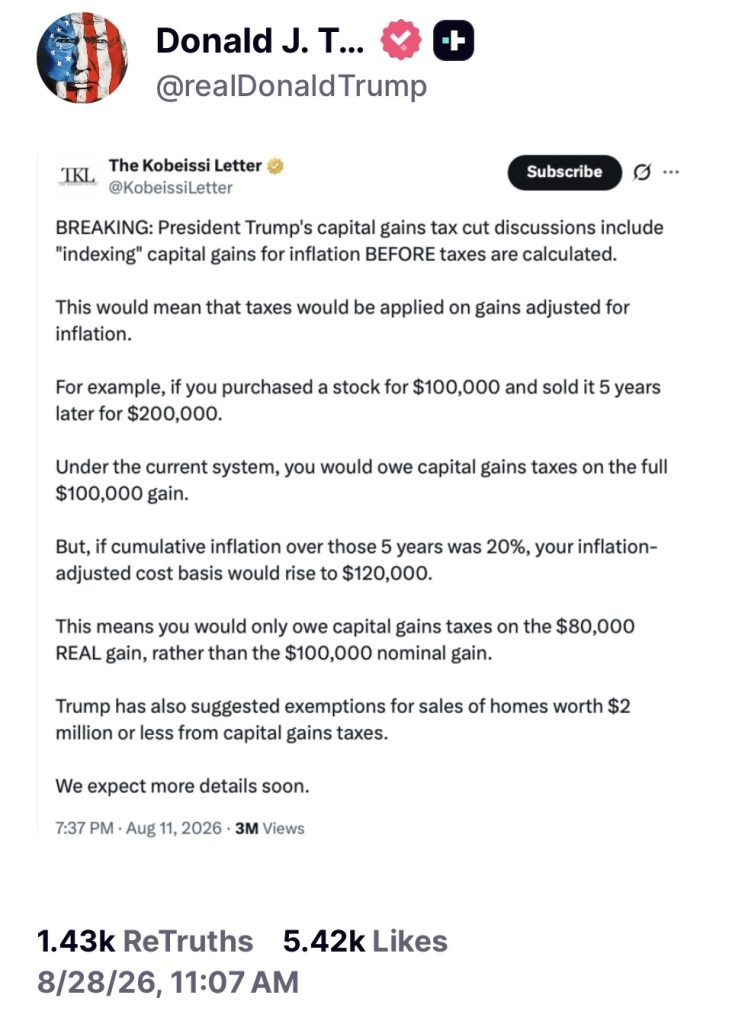Open the Donald J. Trump profile avatar
The width and height of the screenshot is (732, 1024).
(x=82, y=57)
